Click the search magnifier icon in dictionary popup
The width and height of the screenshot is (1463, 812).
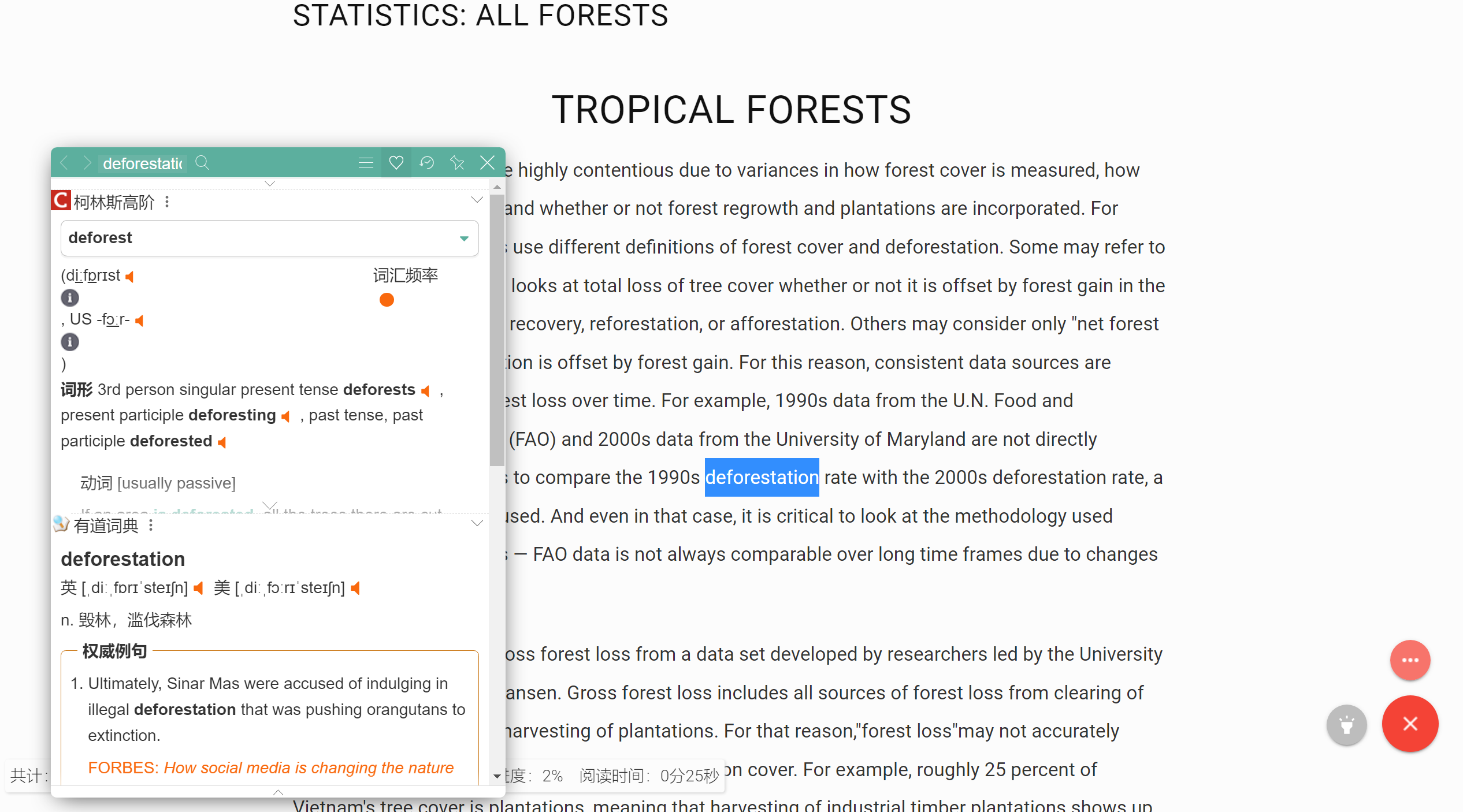[202, 163]
